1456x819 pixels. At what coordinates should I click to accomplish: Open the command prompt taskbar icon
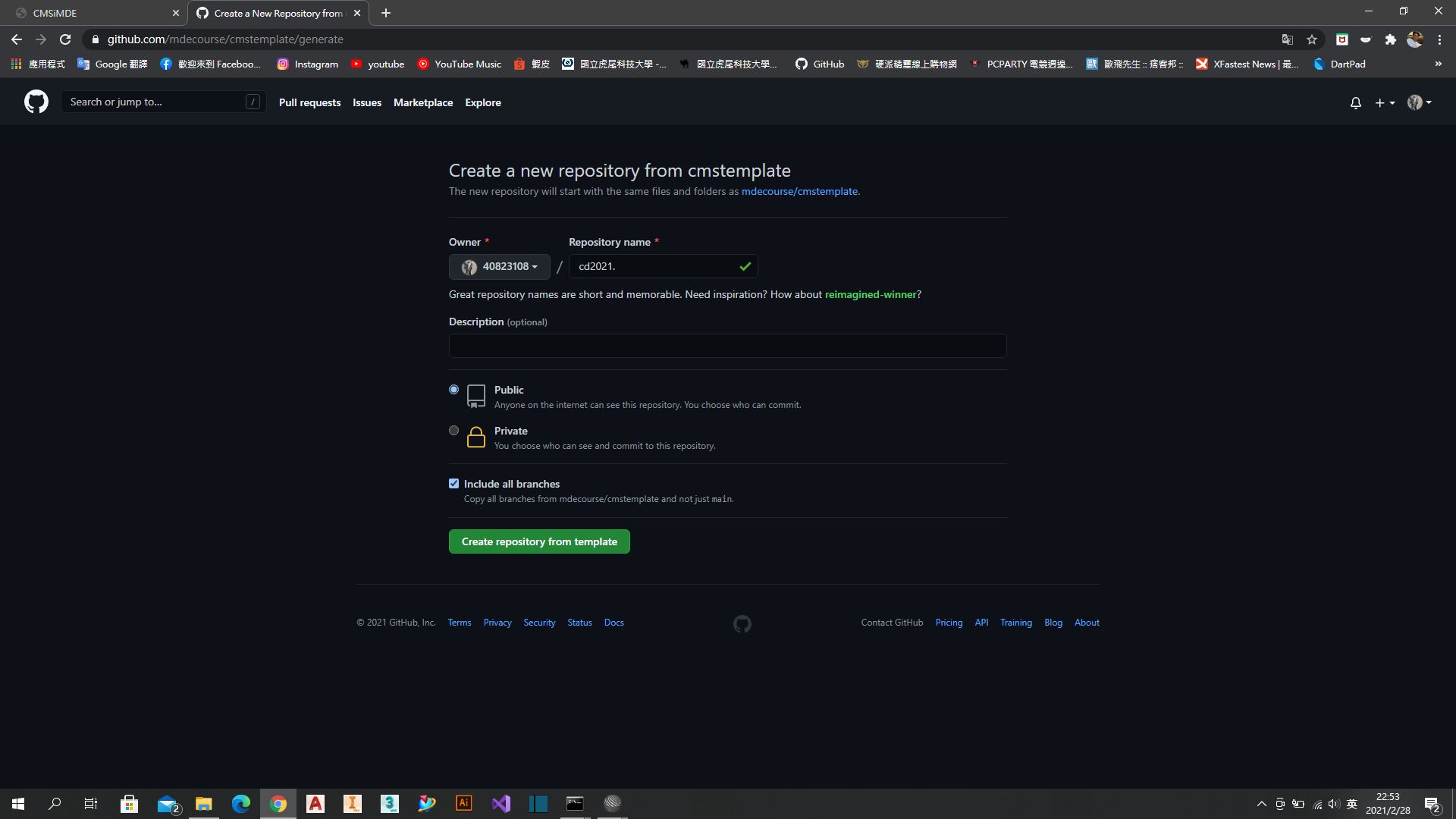point(576,804)
